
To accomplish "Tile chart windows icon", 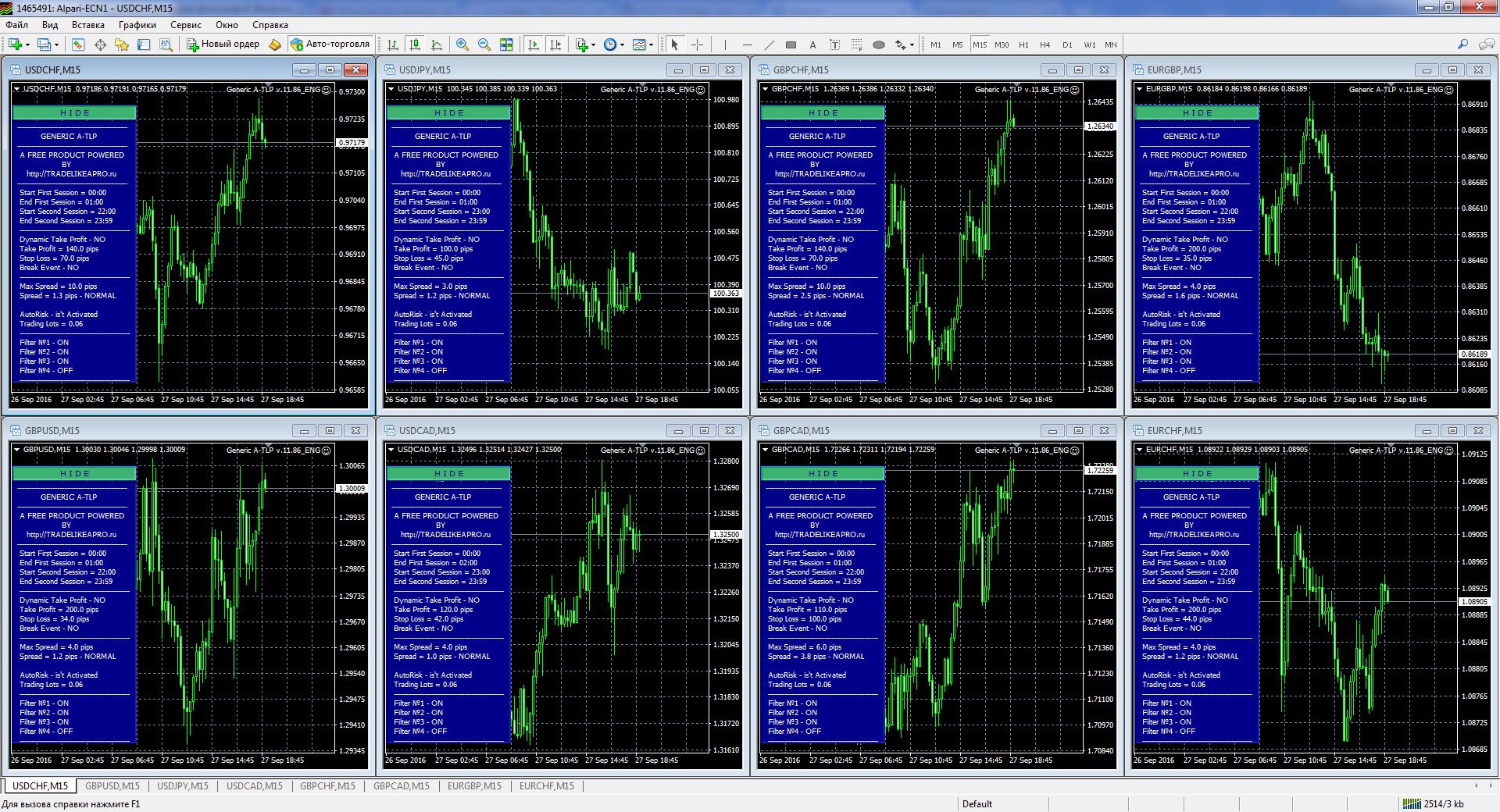I will tap(506, 45).
